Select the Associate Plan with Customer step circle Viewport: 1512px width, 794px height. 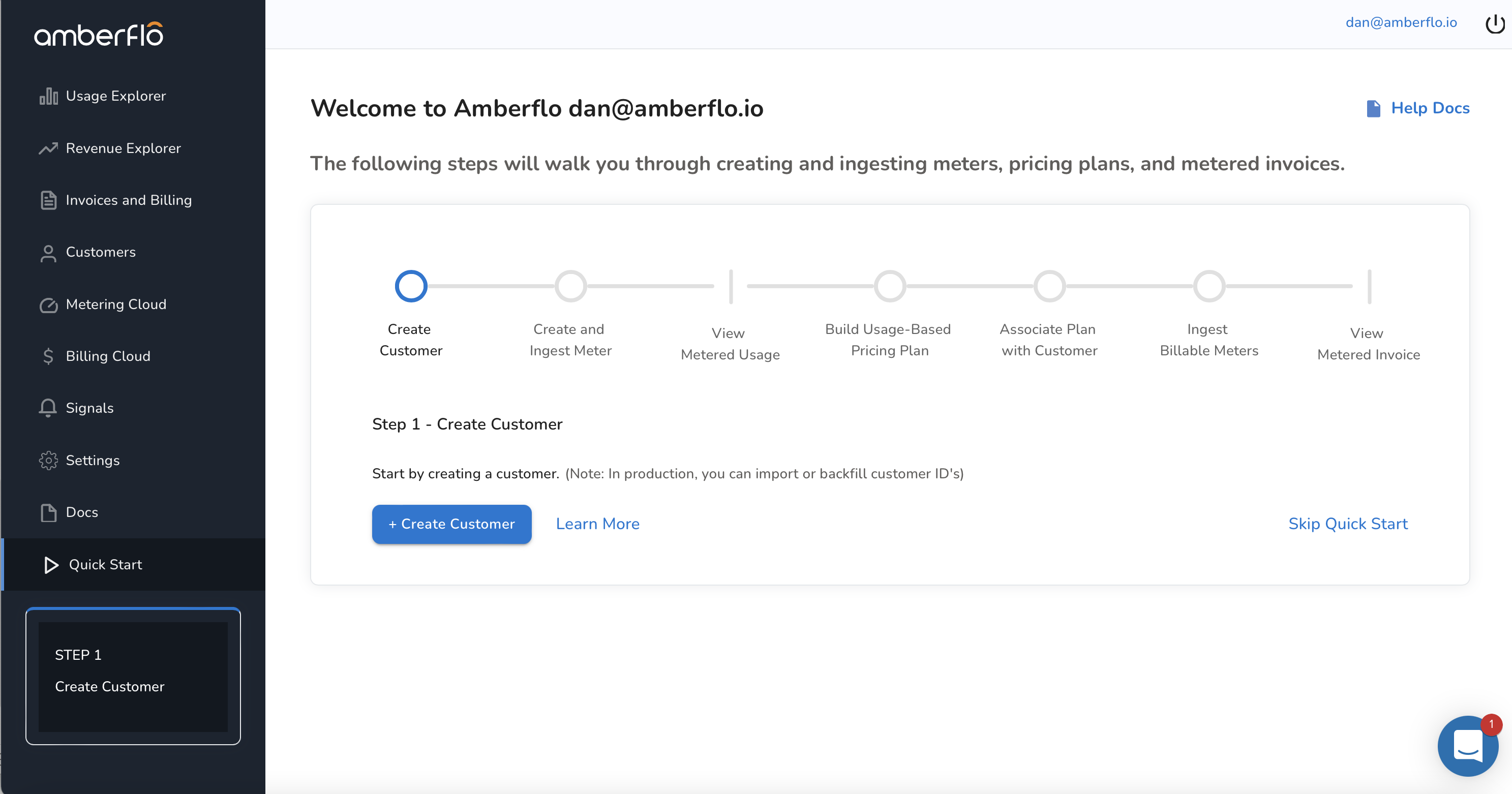pos(1049,286)
